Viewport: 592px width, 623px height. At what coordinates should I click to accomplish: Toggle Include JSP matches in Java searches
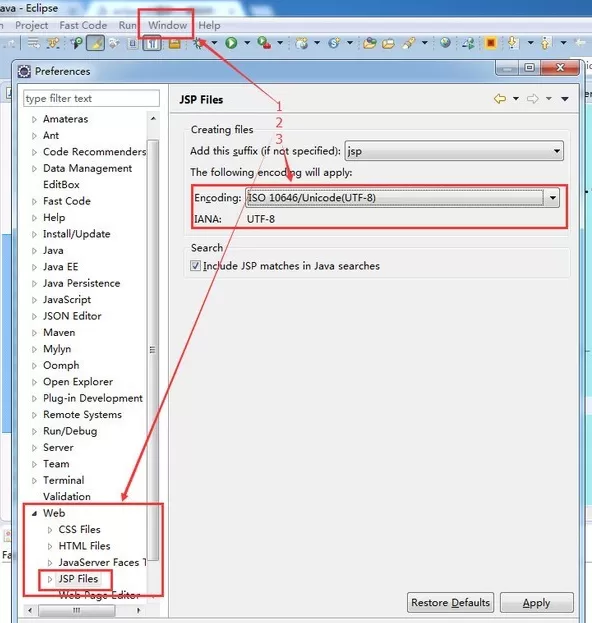click(x=195, y=265)
